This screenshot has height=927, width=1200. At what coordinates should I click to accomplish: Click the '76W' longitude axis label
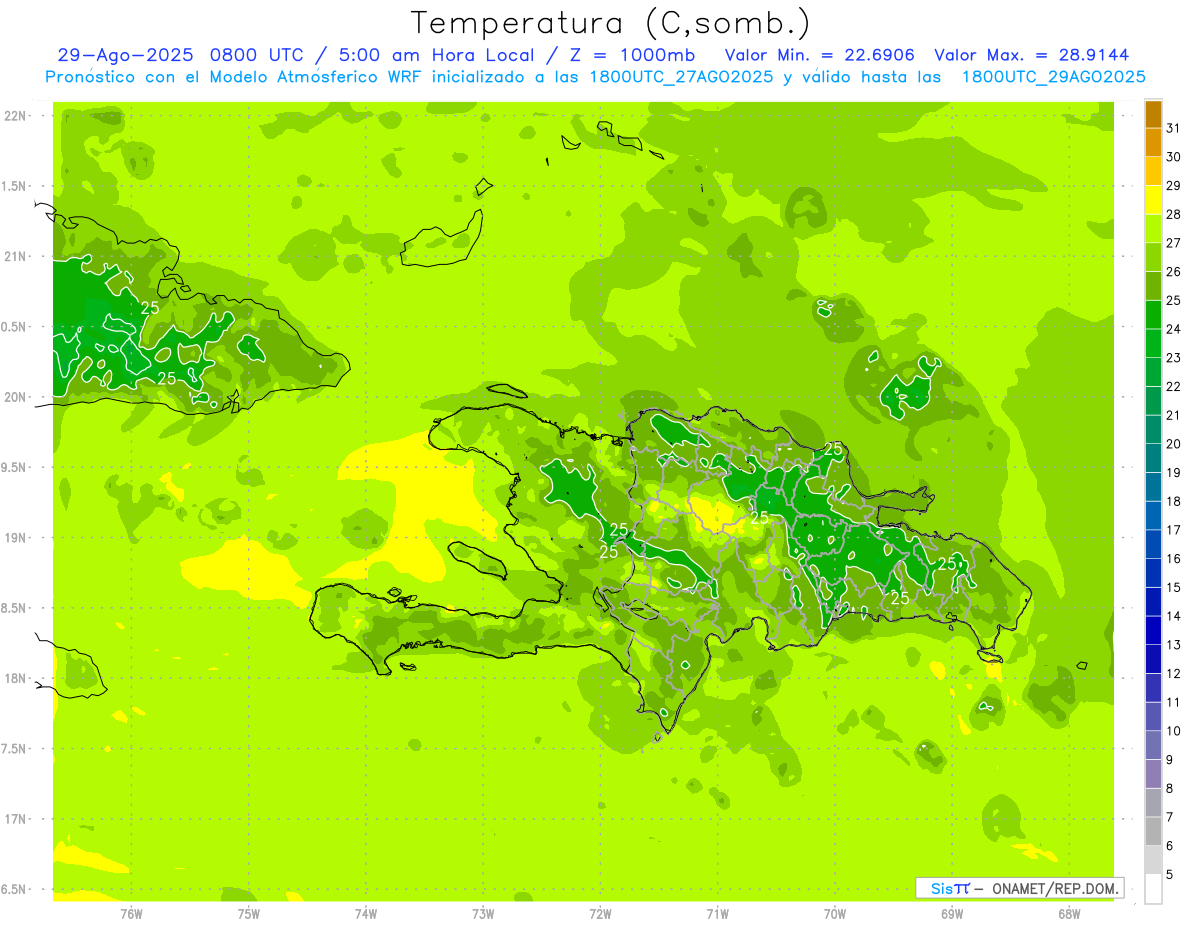[x=131, y=913]
